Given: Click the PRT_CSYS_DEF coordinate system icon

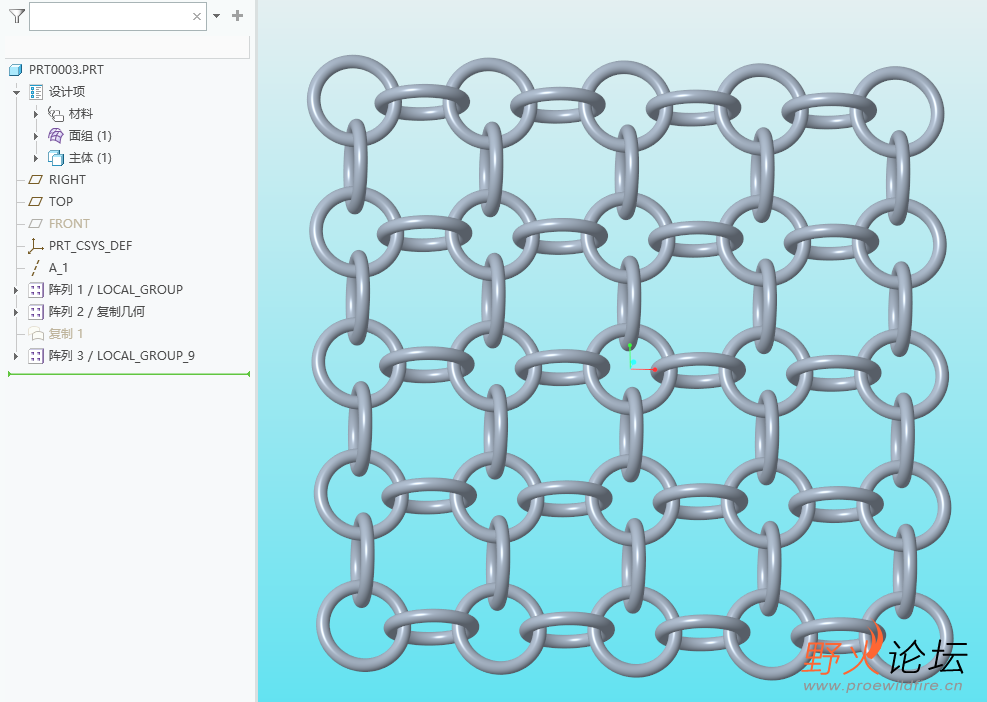Looking at the screenshot, I should (36, 246).
